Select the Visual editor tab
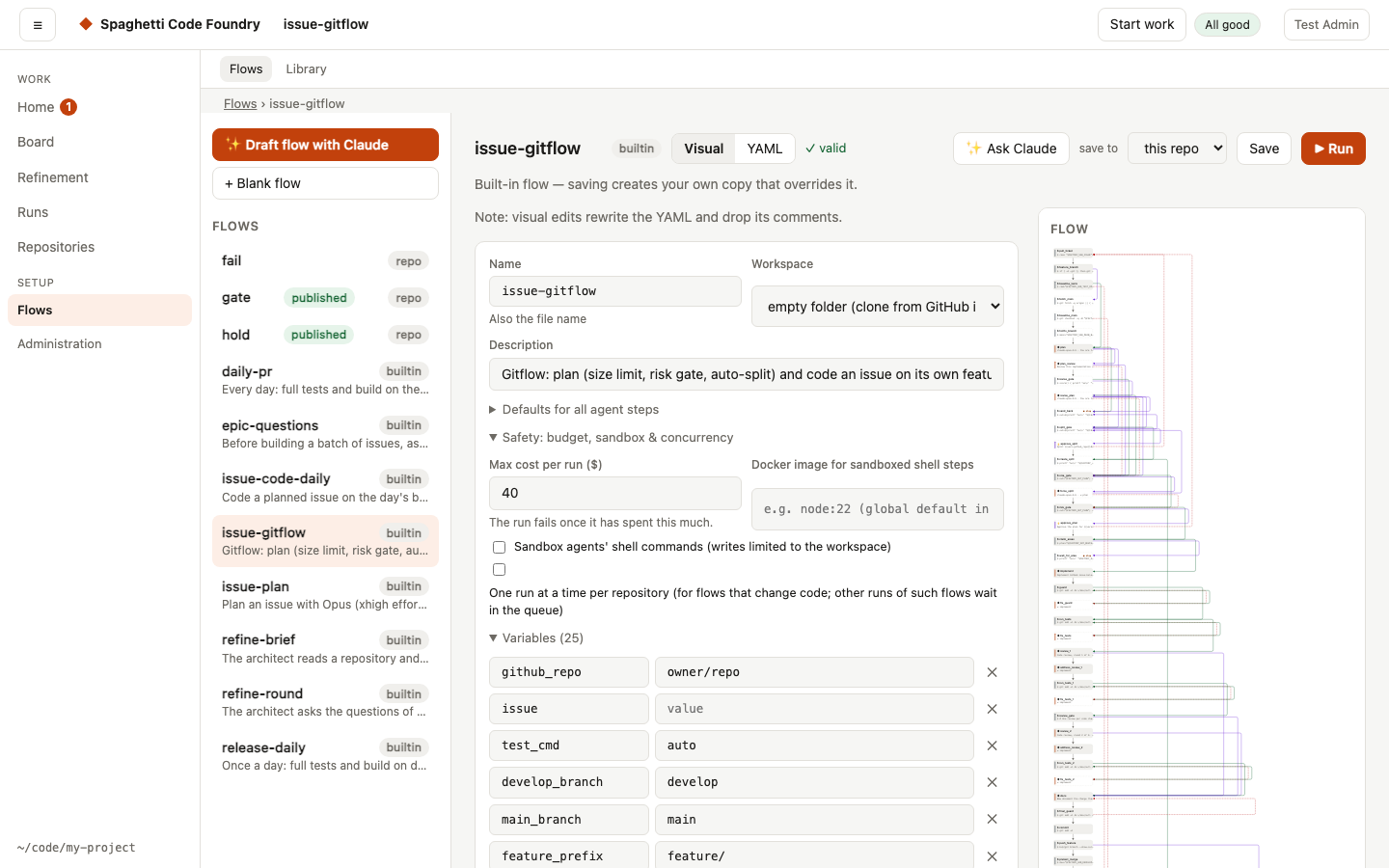Image resolution: width=1389 pixels, height=868 pixels. click(704, 149)
